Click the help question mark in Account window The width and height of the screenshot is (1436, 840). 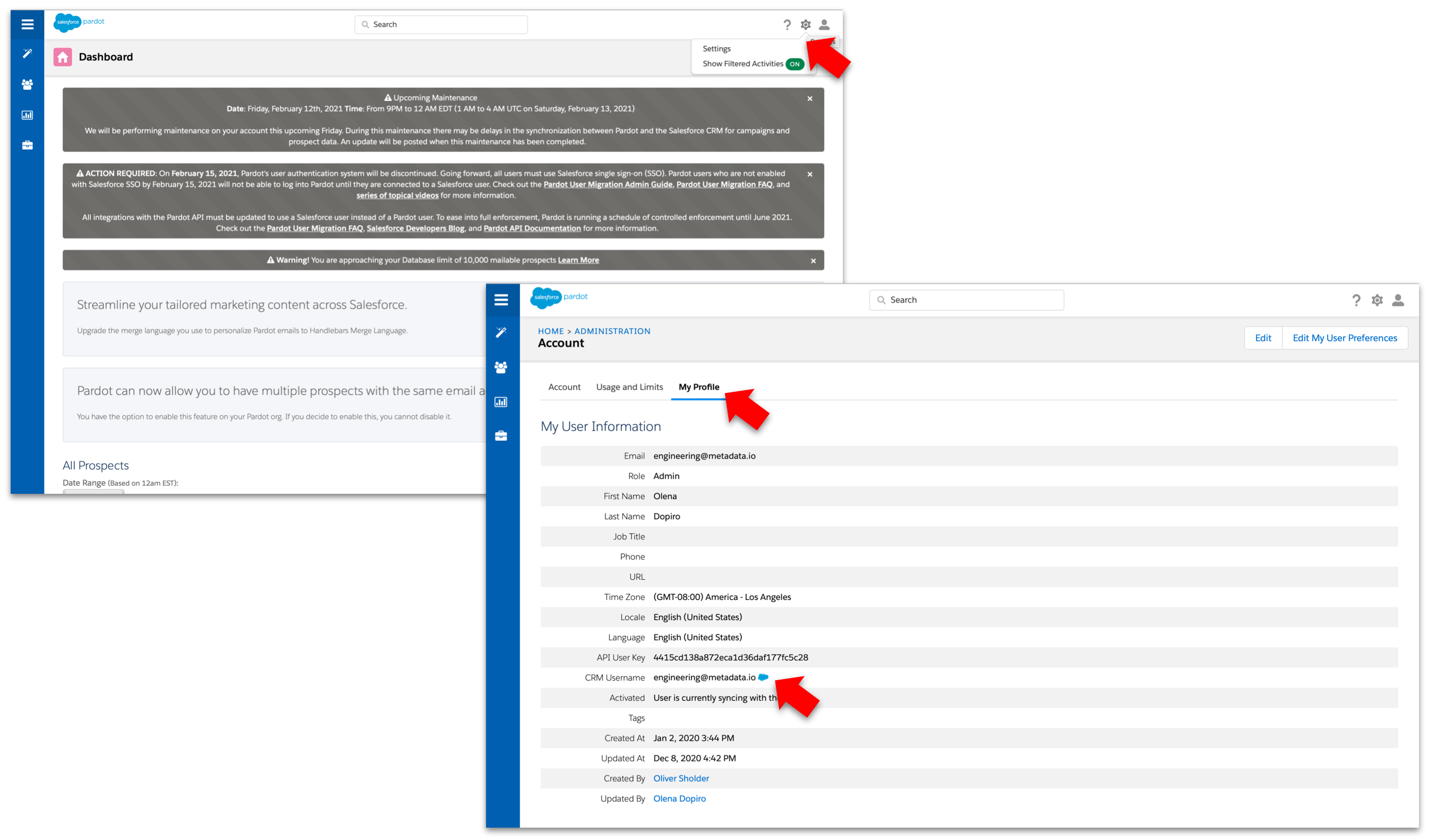coord(1356,301)
